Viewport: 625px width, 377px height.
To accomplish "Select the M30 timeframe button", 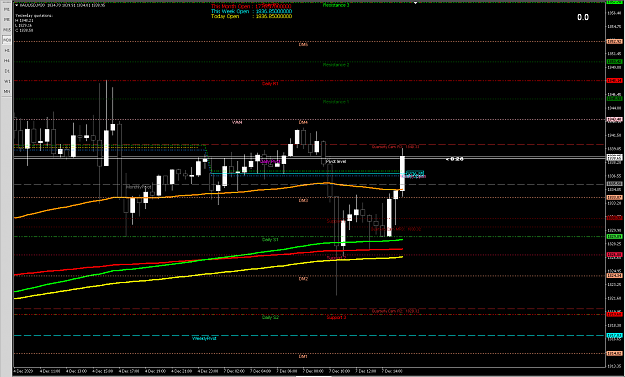I will click(x=7, y=40).
